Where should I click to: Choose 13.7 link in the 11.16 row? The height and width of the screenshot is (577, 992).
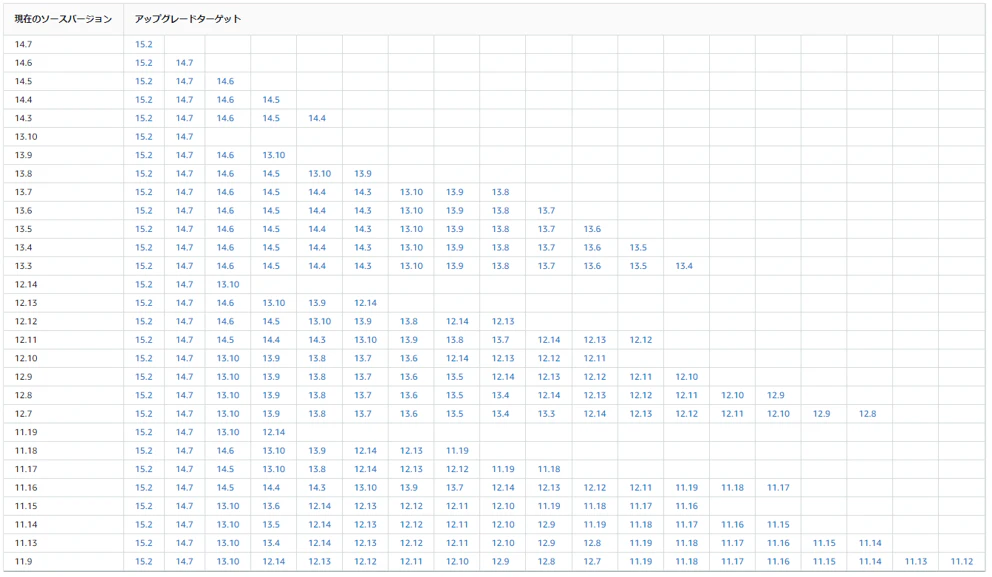point(455,487)
